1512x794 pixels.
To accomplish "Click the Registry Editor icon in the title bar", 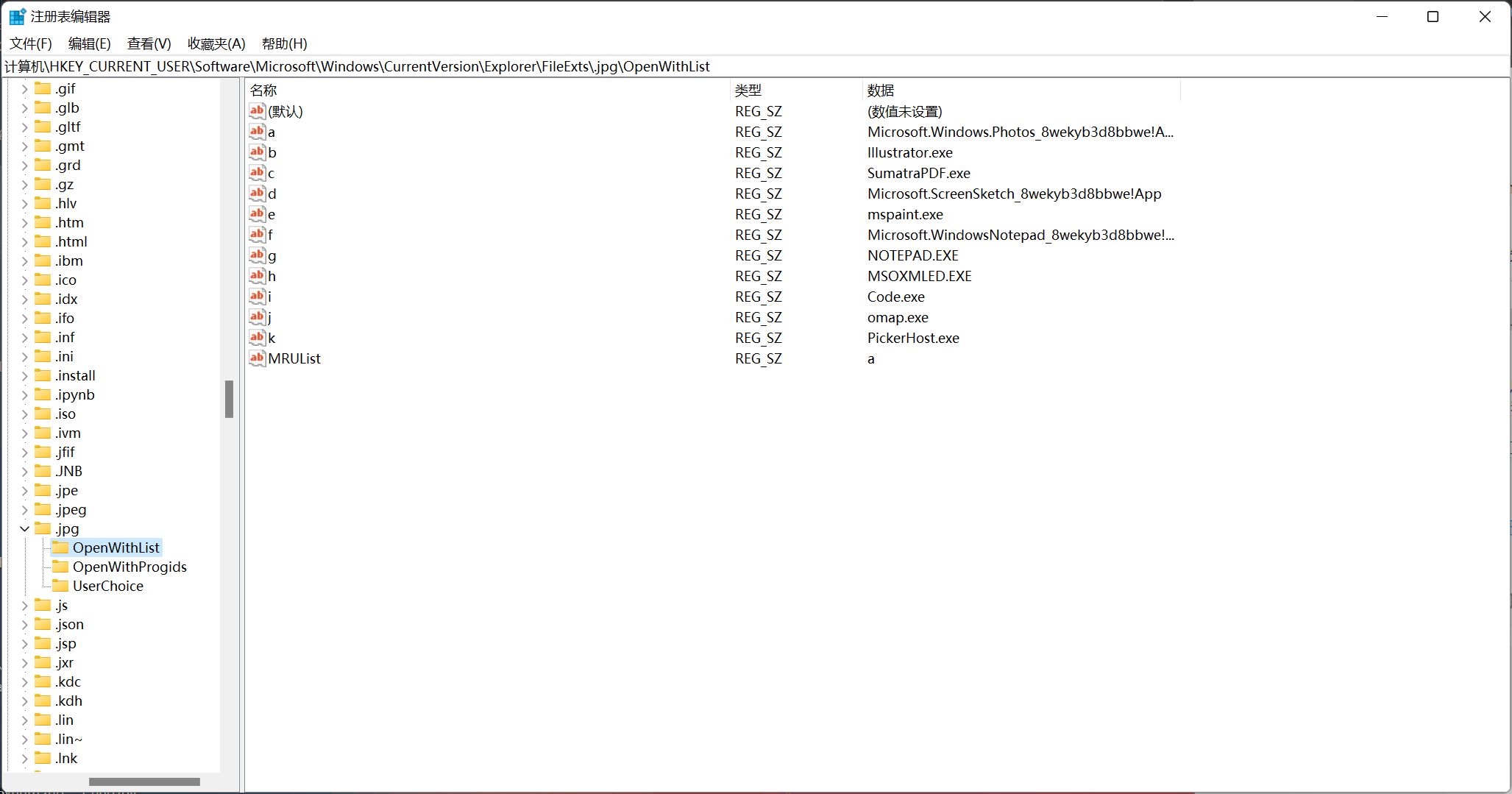I will (x=16, y=15).
